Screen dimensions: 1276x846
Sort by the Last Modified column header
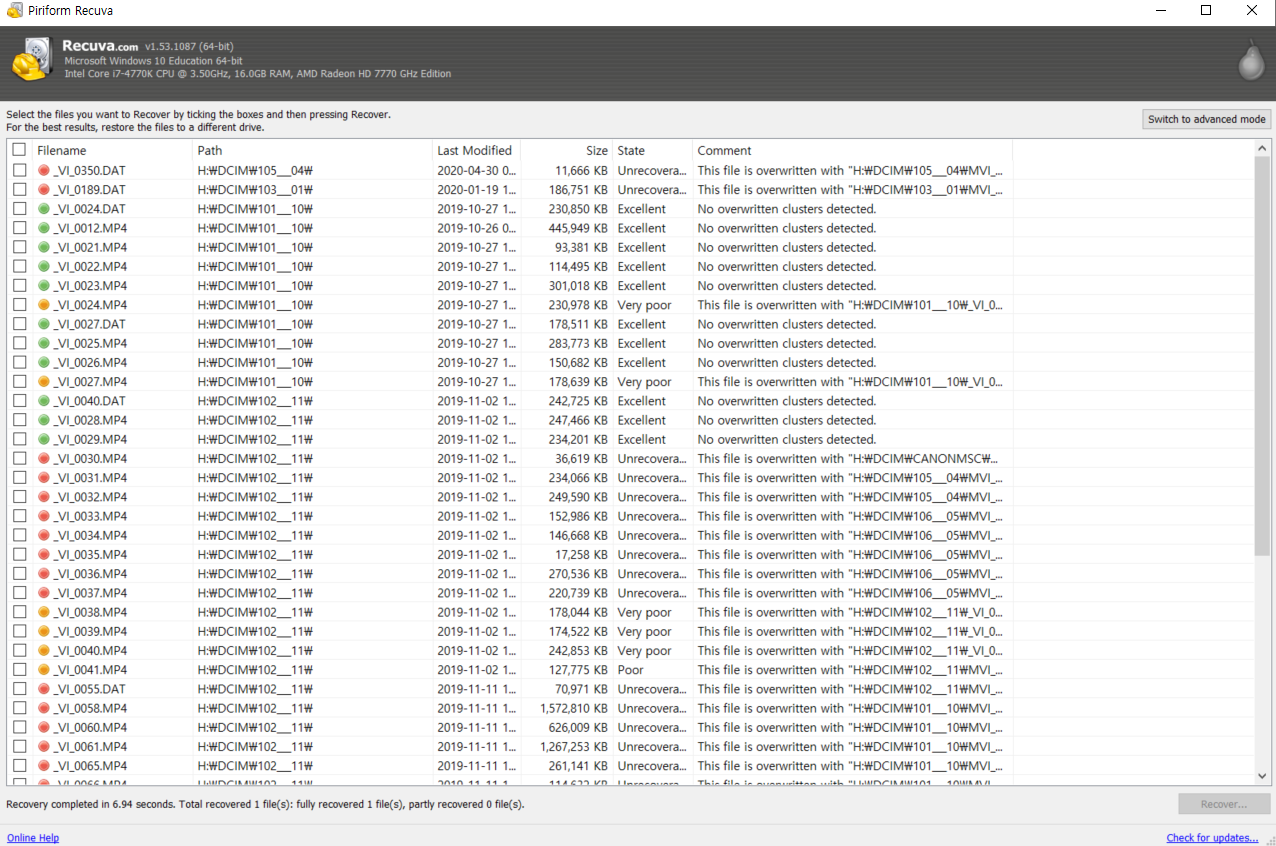(x=476, y=150)
